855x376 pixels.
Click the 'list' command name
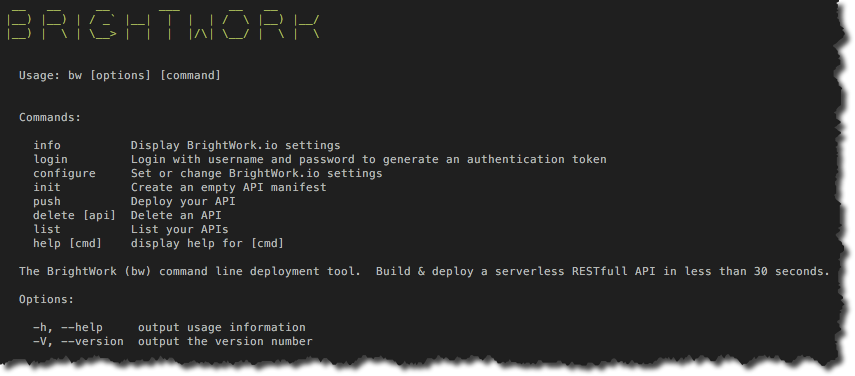tap(47, 229)
